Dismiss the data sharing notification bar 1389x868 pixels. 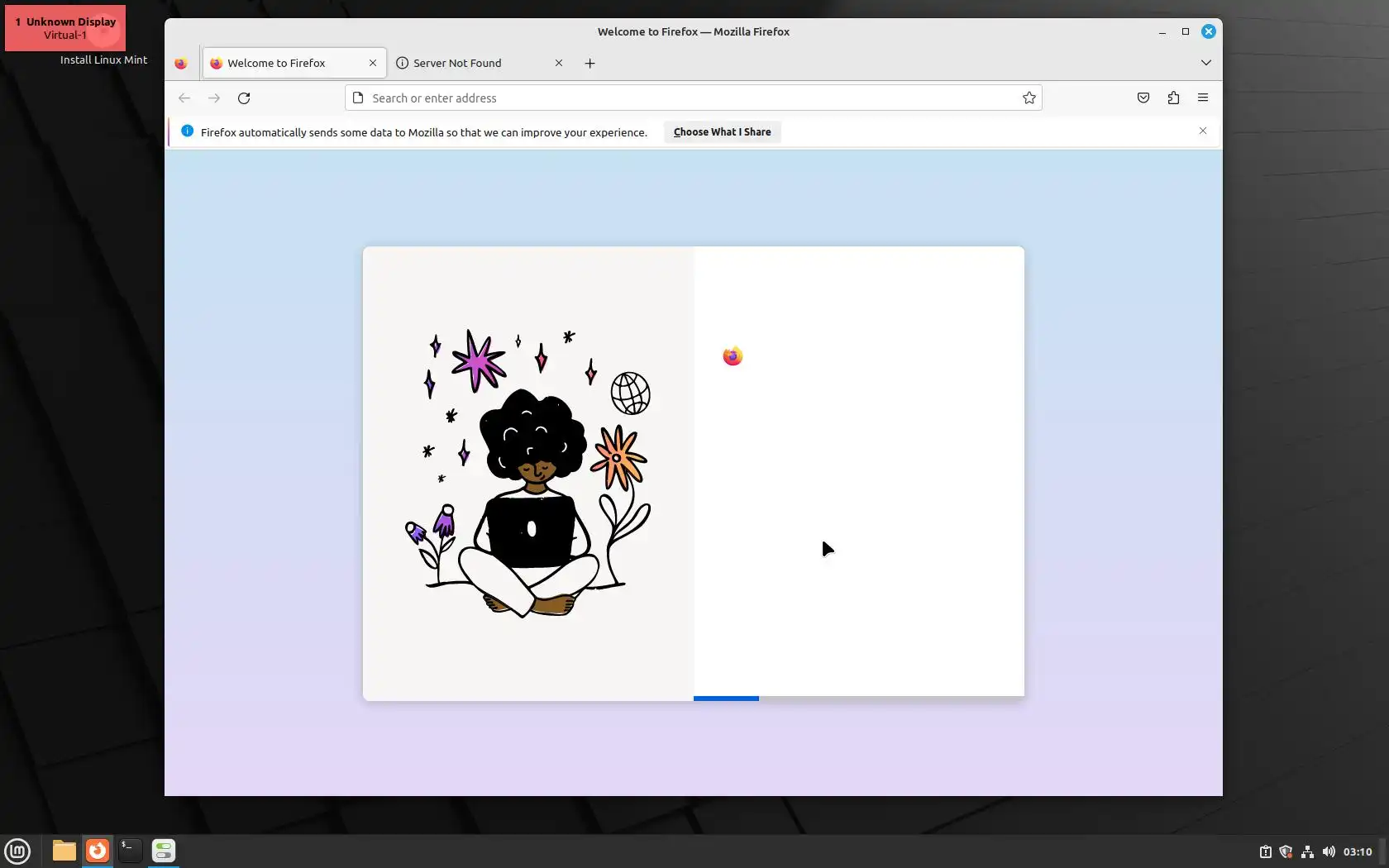1203,131
